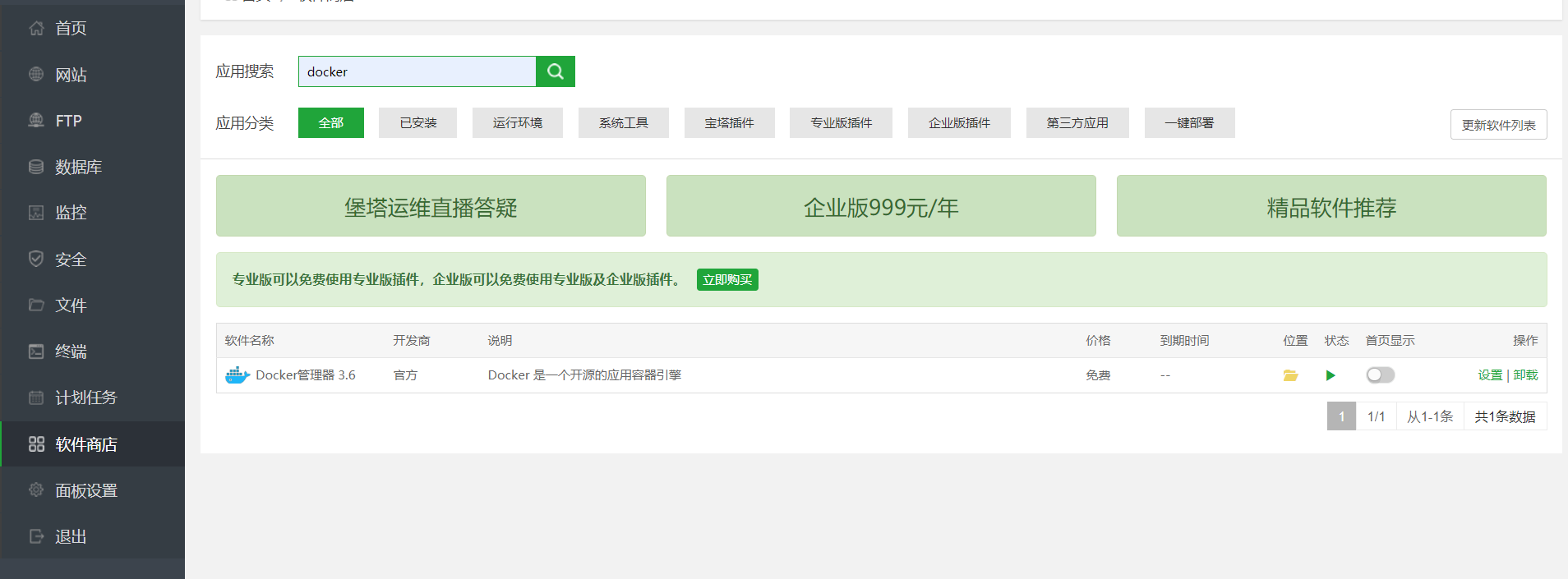Select the 系统工具 category tab
The height and width of the screenshot is (579, 1568).
624,123
